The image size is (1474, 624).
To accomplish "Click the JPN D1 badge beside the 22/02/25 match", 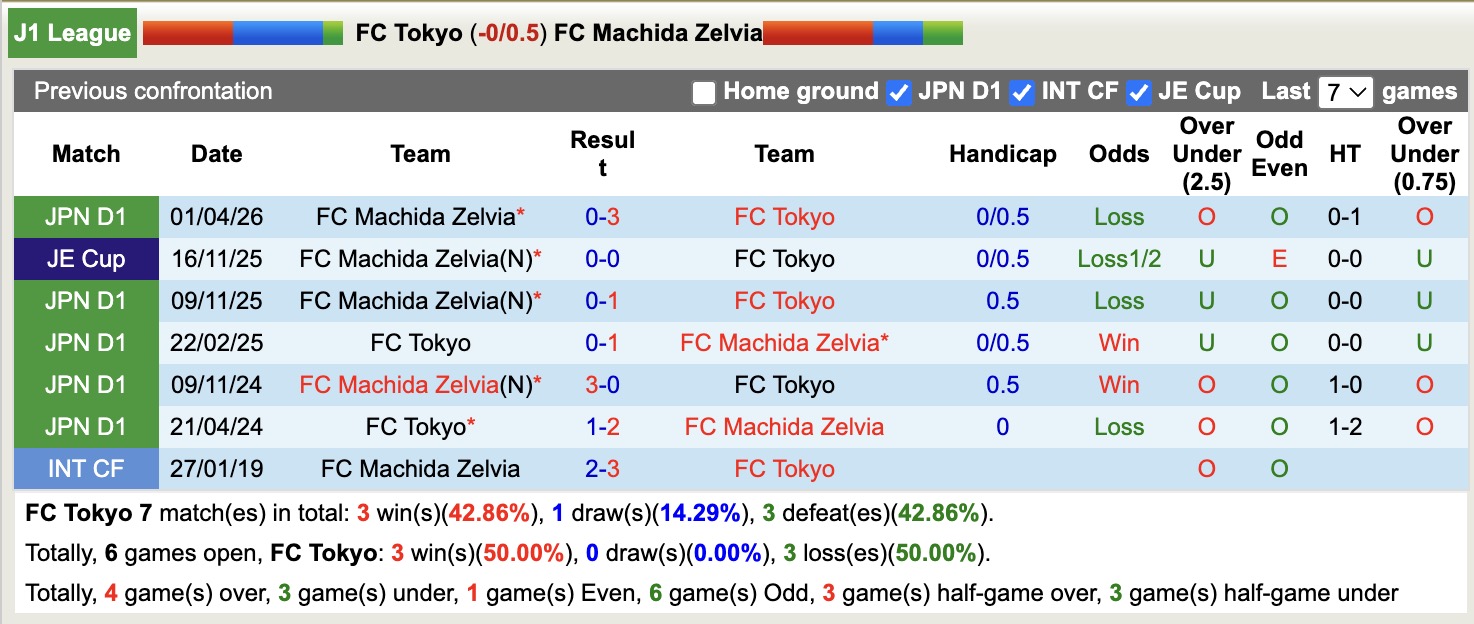I will point(85,342).
